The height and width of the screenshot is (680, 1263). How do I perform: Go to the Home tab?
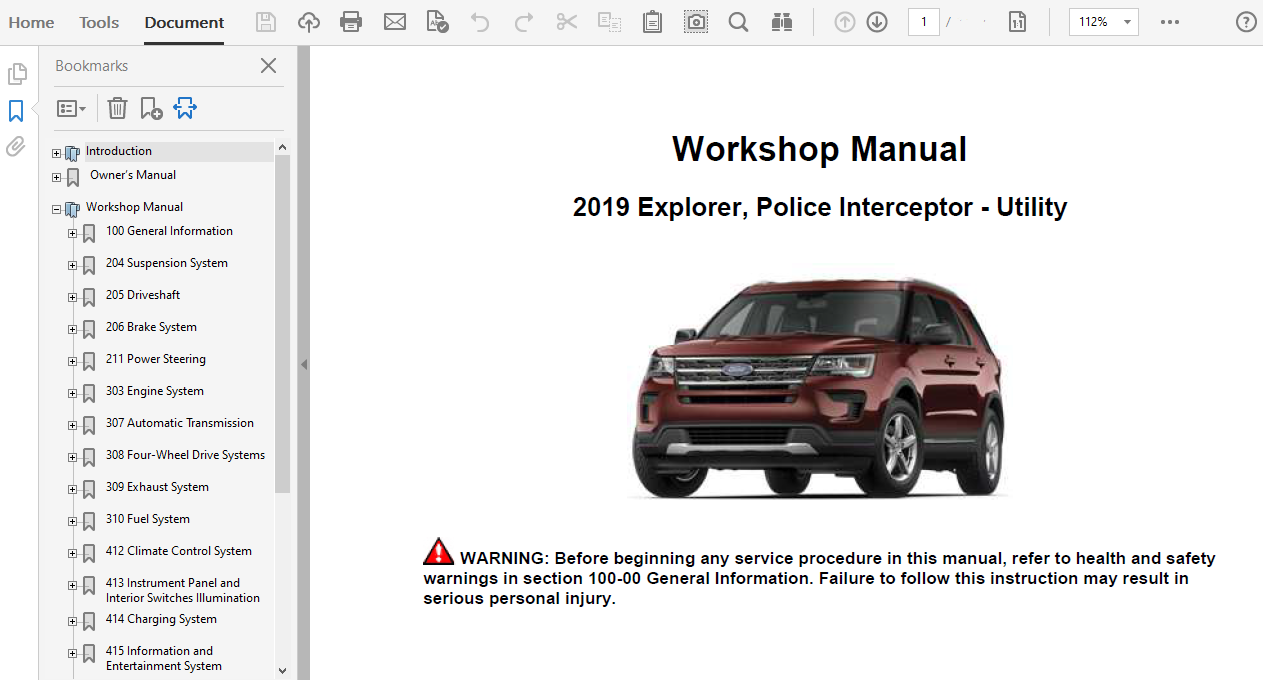tap(31, 22)
